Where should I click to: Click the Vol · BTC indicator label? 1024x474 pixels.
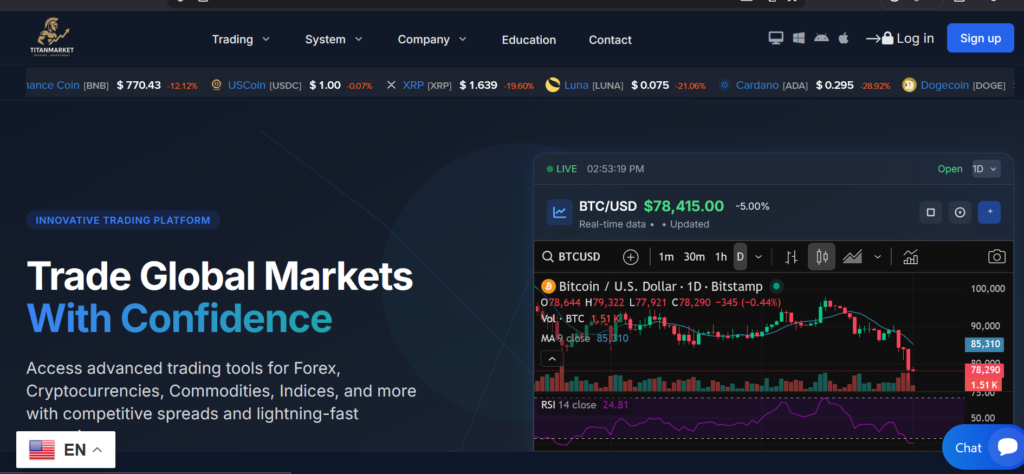562,319
